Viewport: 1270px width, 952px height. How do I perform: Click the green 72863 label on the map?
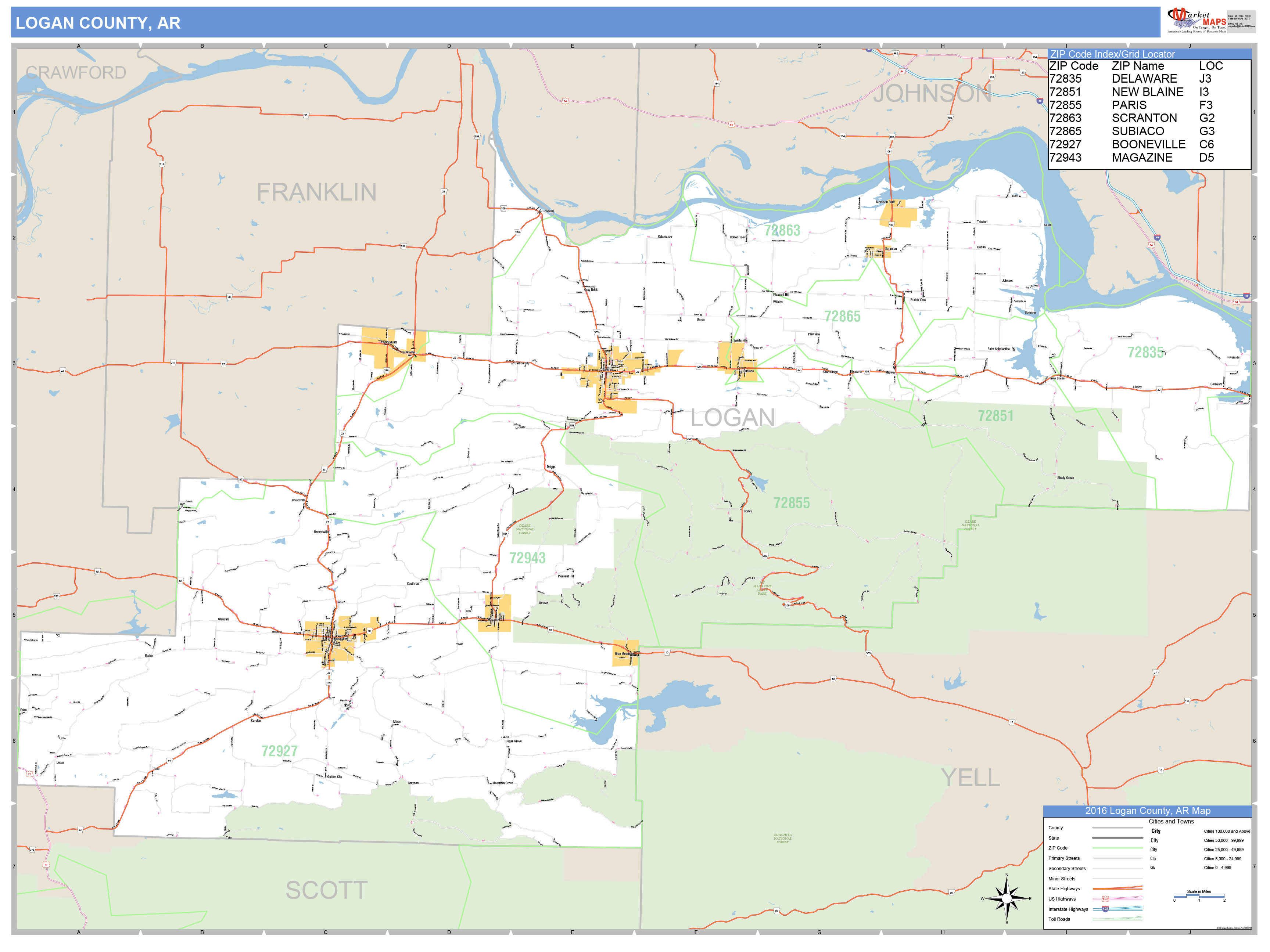tap(782, 231)
